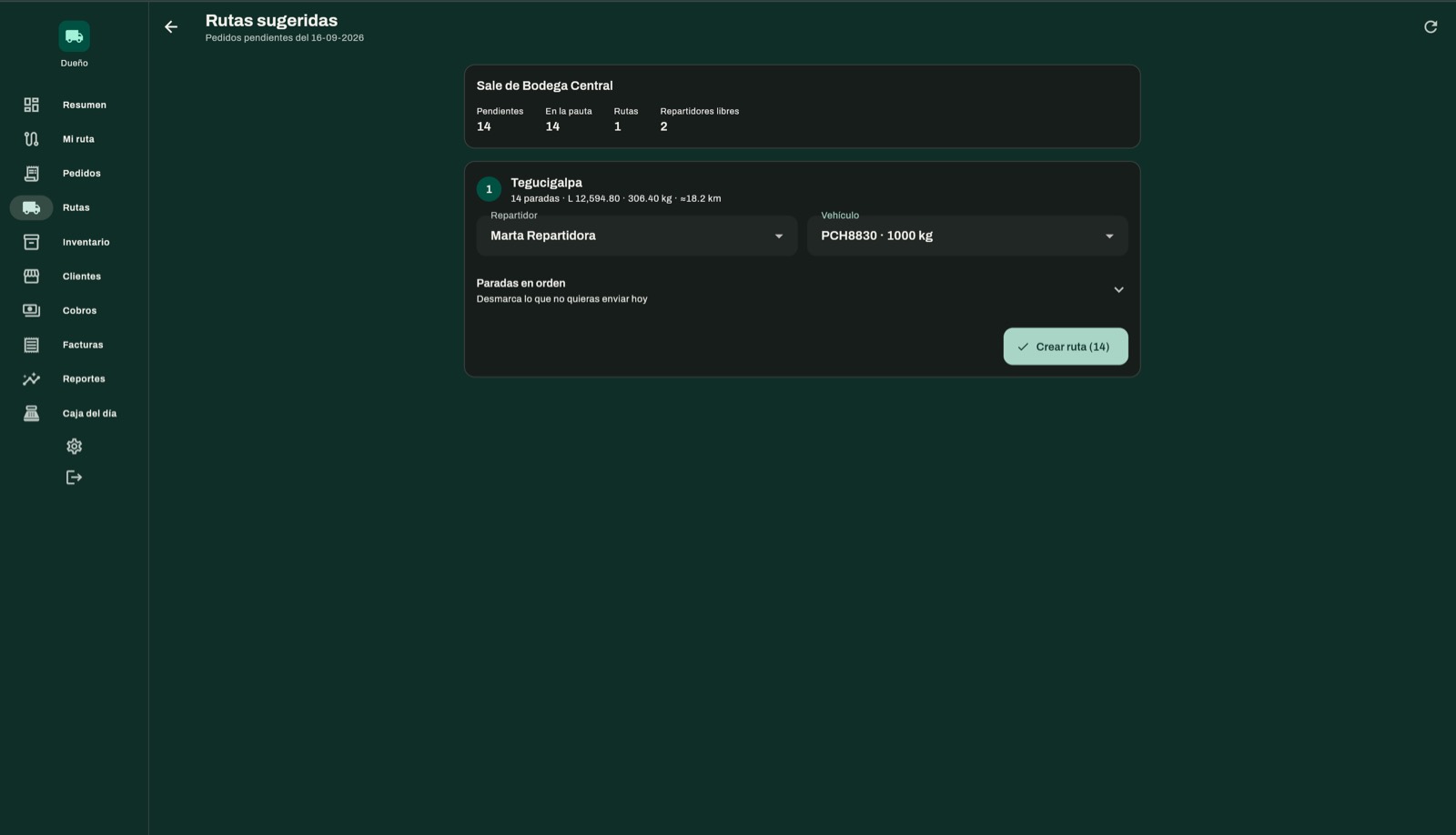Click the Caja del día register icon
The height and width of the screenshot is (835, 1456).
point(32,413)
